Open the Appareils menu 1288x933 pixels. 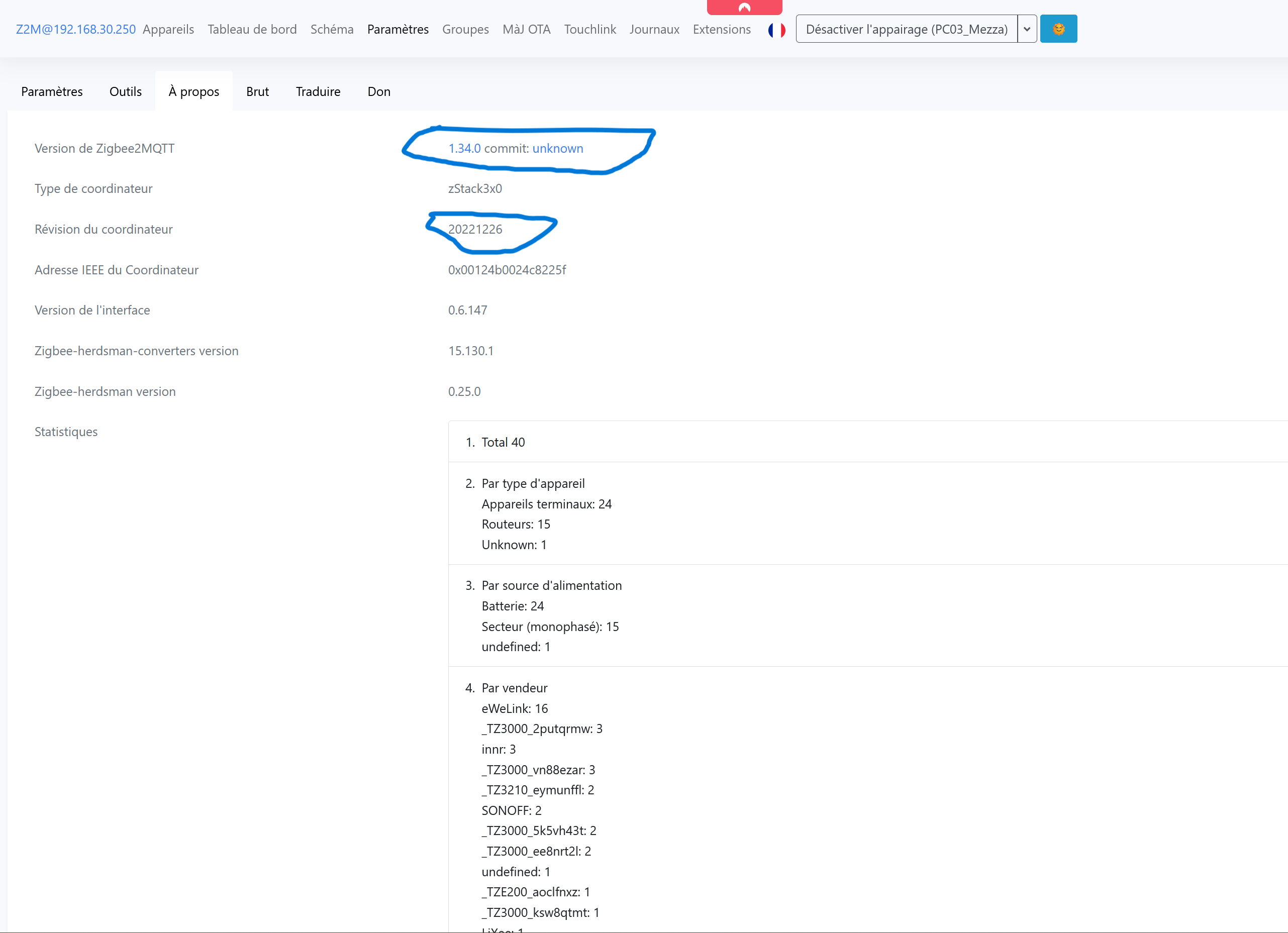[x=168, y=29]
